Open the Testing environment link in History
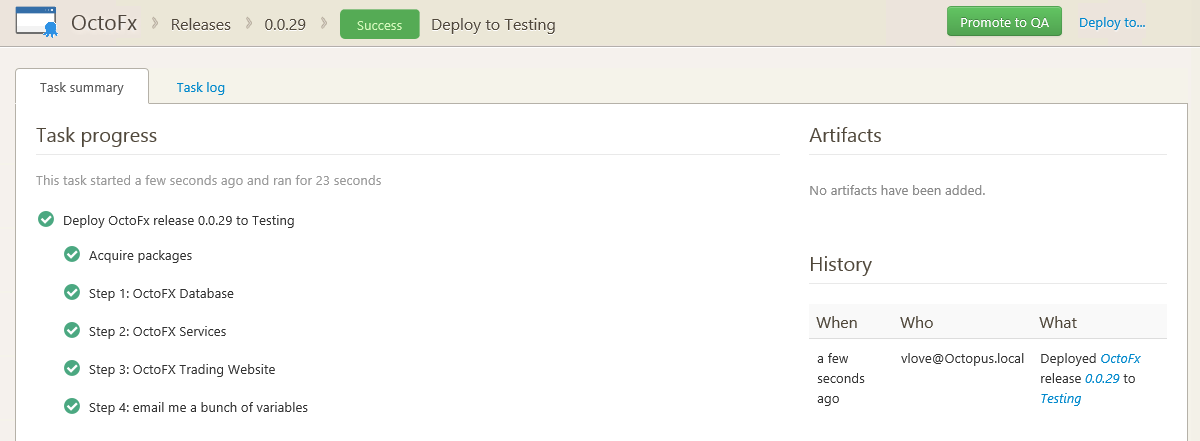The width and height of the screenshot is (1200, 441). [x=1060, y=398]
